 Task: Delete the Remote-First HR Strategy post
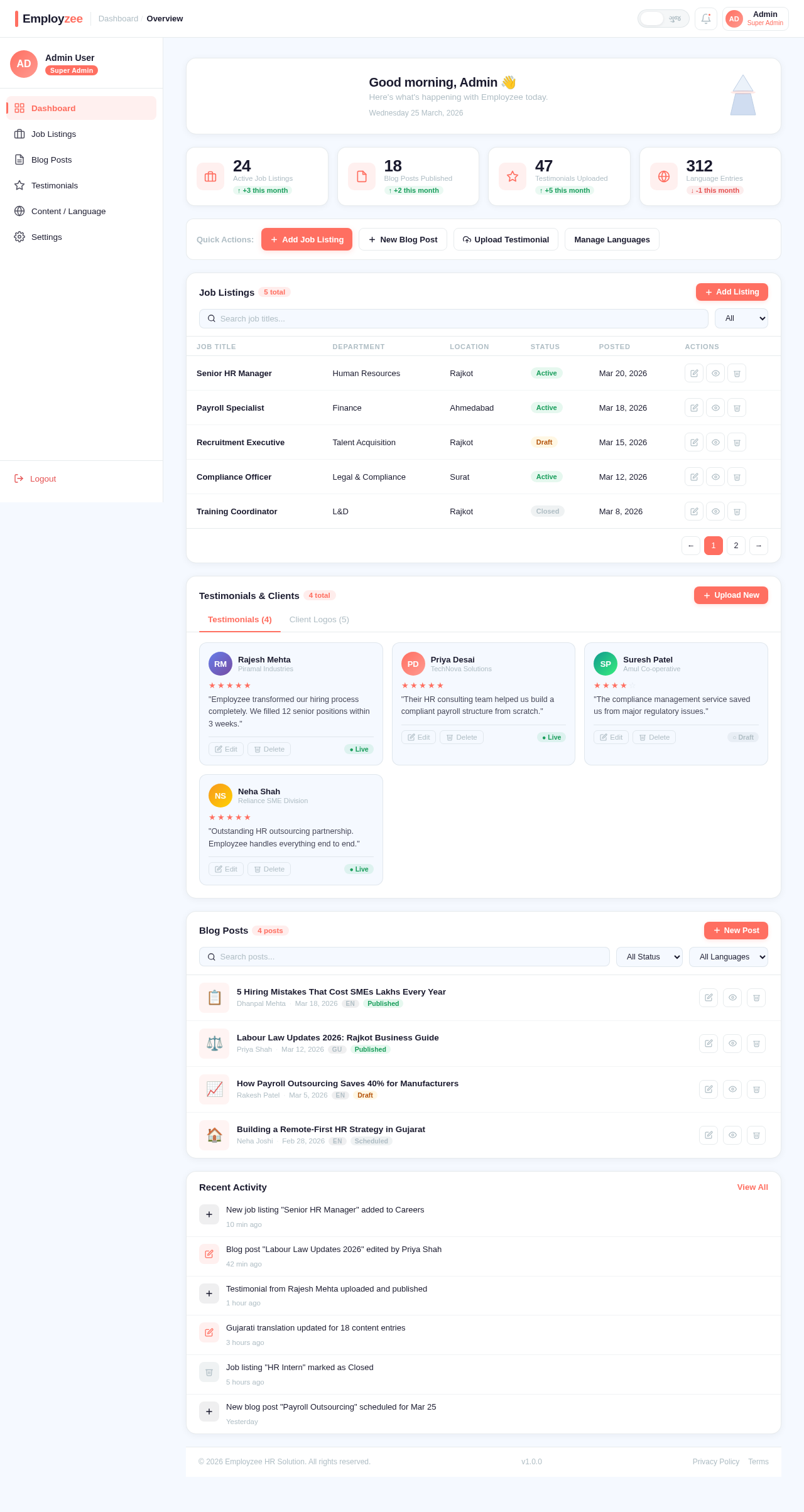[x=756, y=1135]
